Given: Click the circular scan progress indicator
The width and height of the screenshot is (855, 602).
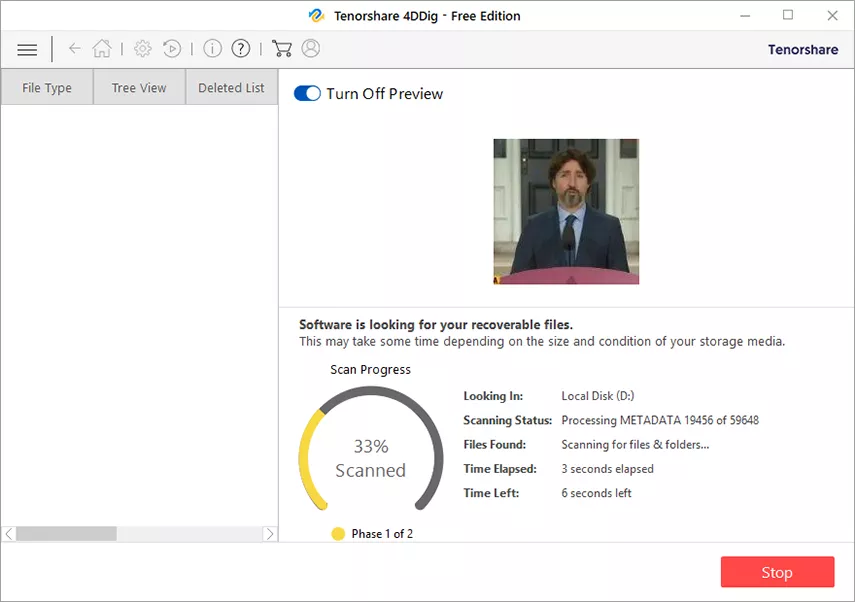Looking at the screenshot, I should click(x=370, y=458).
